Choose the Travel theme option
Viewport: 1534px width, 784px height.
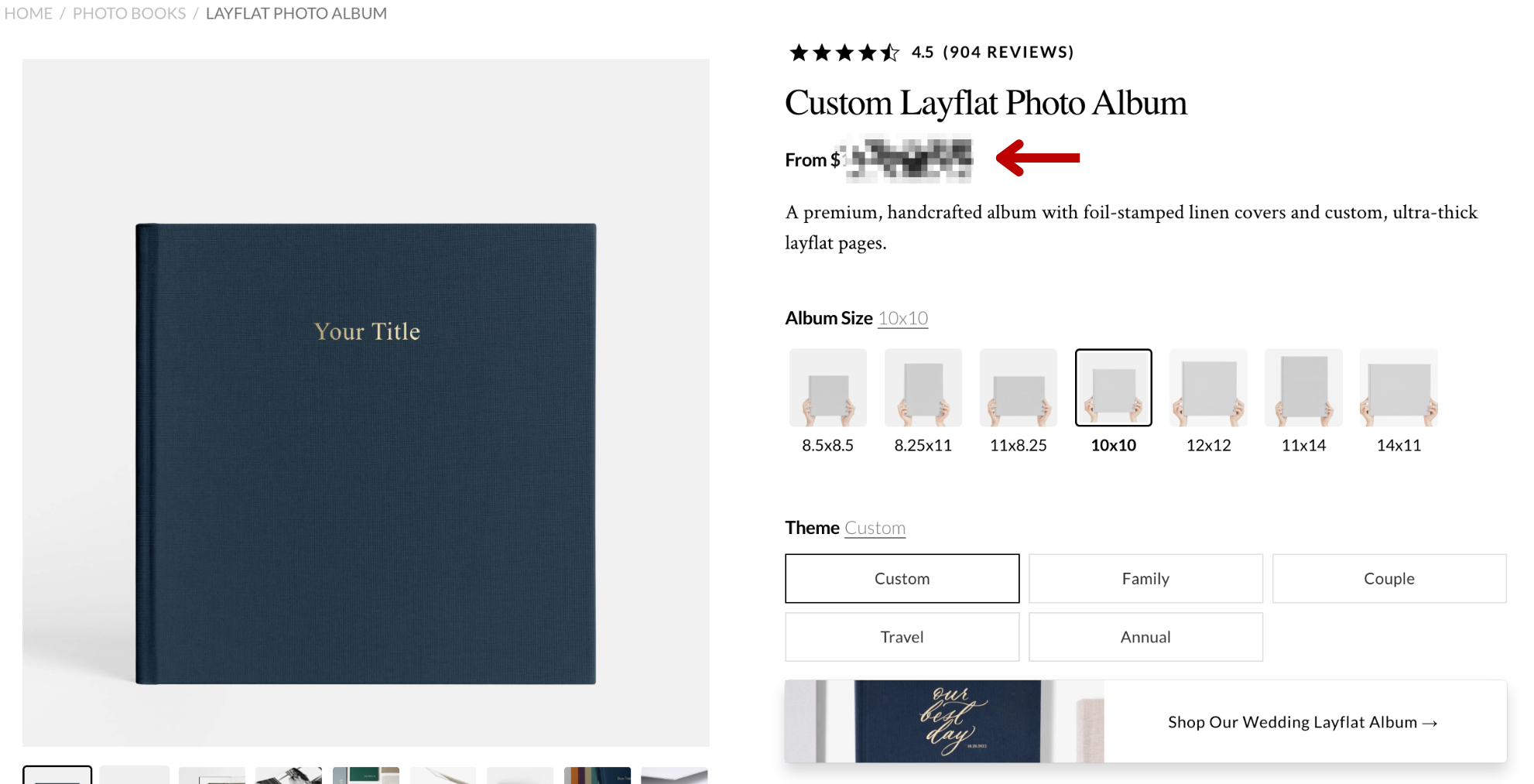pyautogui.click(x=902, y=637)
